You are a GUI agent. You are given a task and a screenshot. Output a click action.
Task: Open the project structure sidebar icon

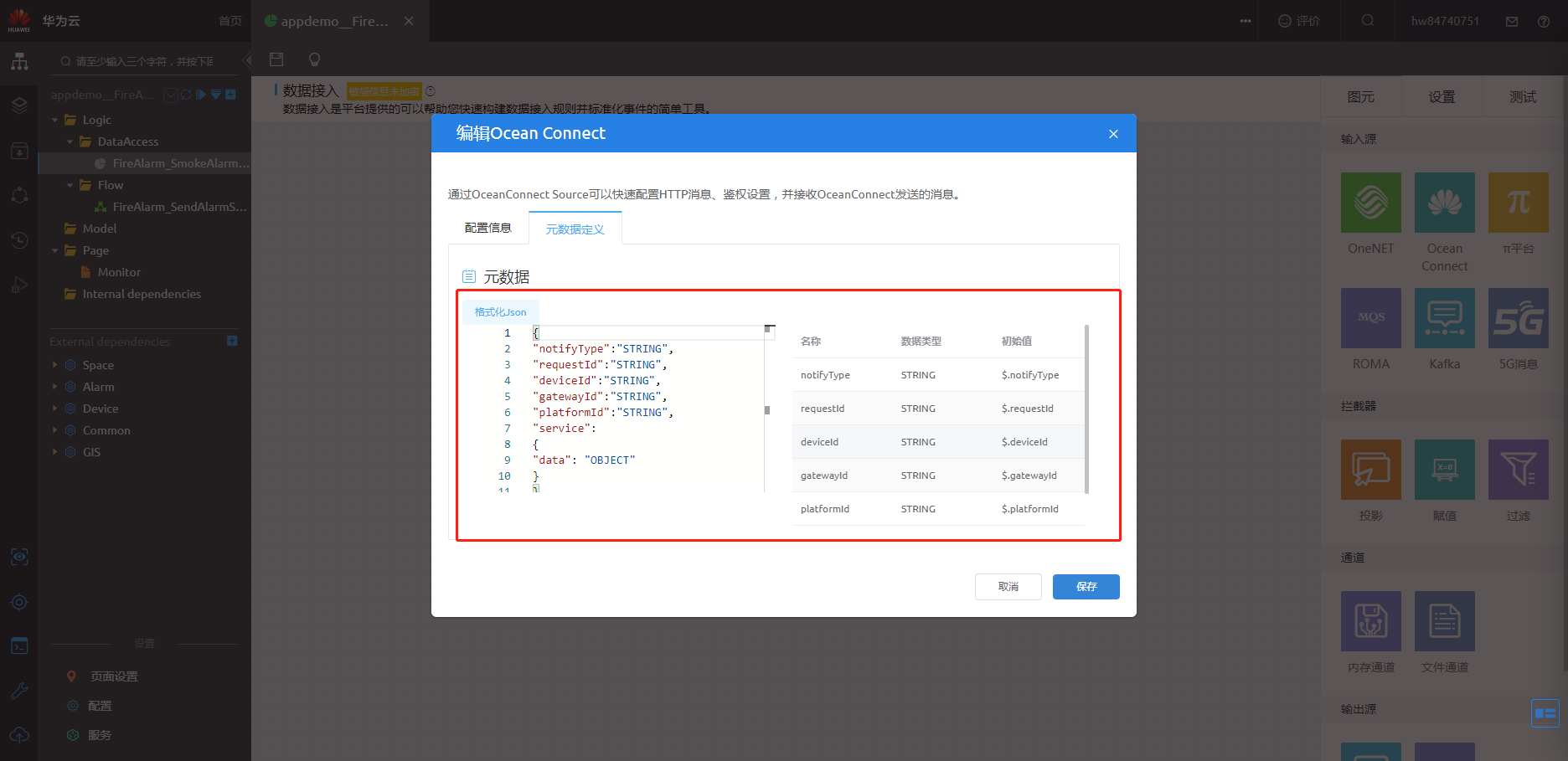[x=19, y=62]
